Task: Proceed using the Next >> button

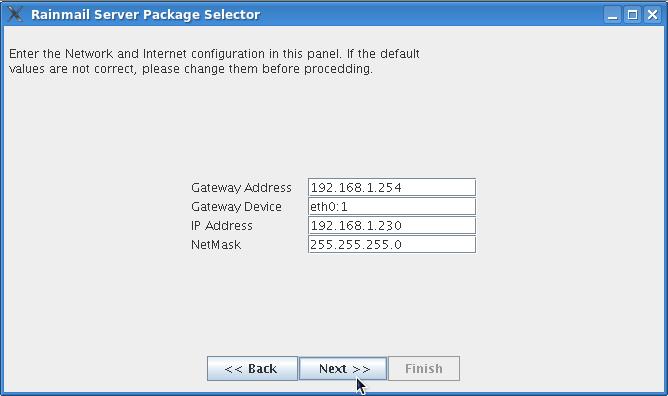Action: (343, 368)
